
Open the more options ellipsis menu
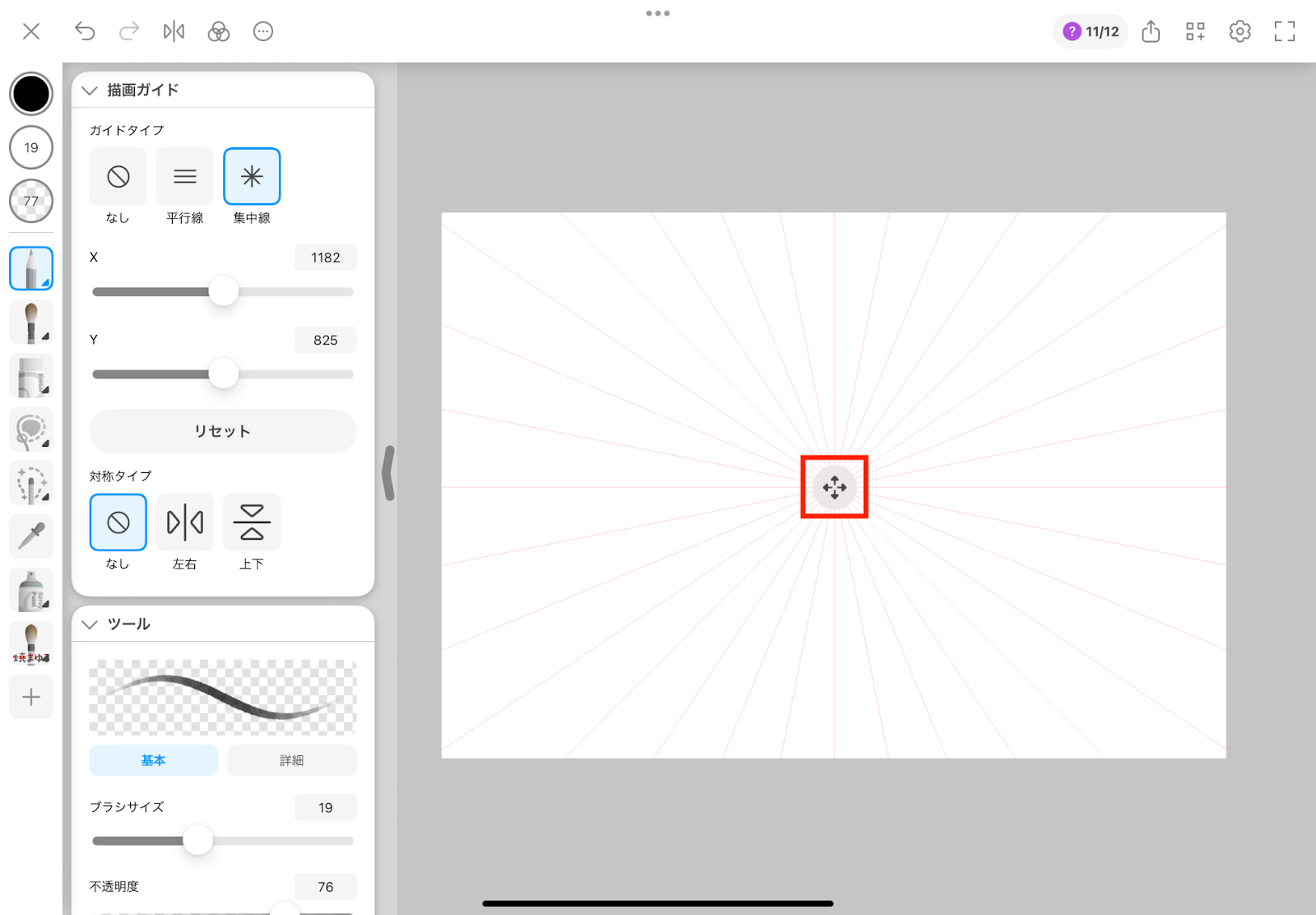(x=263, y=31)
